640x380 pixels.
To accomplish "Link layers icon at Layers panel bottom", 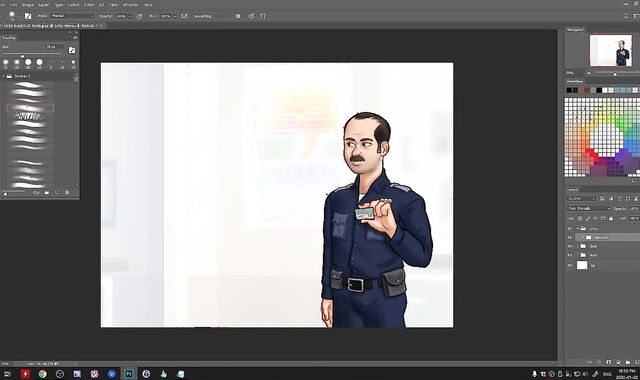I will tap(589, 362).
